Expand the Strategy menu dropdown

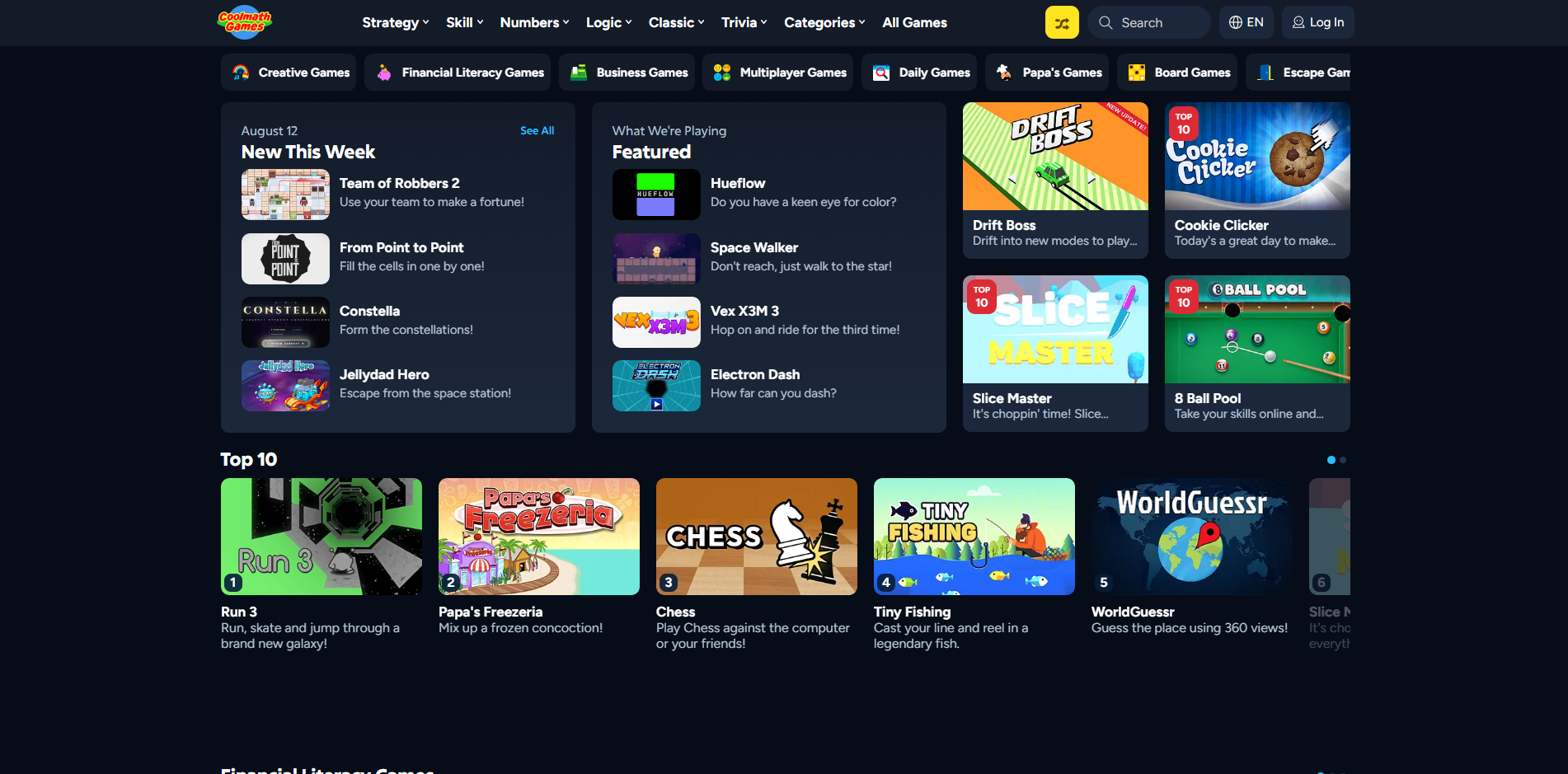click(x=396, y=22)
